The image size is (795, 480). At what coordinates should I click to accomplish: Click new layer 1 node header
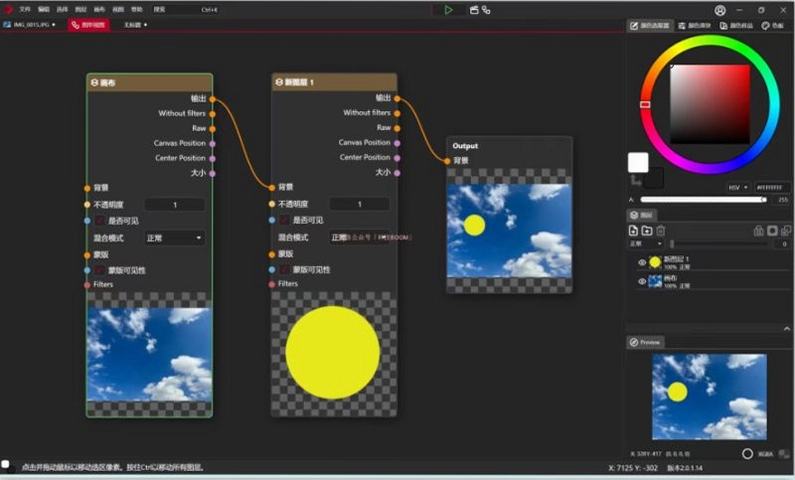pos(334,82)
